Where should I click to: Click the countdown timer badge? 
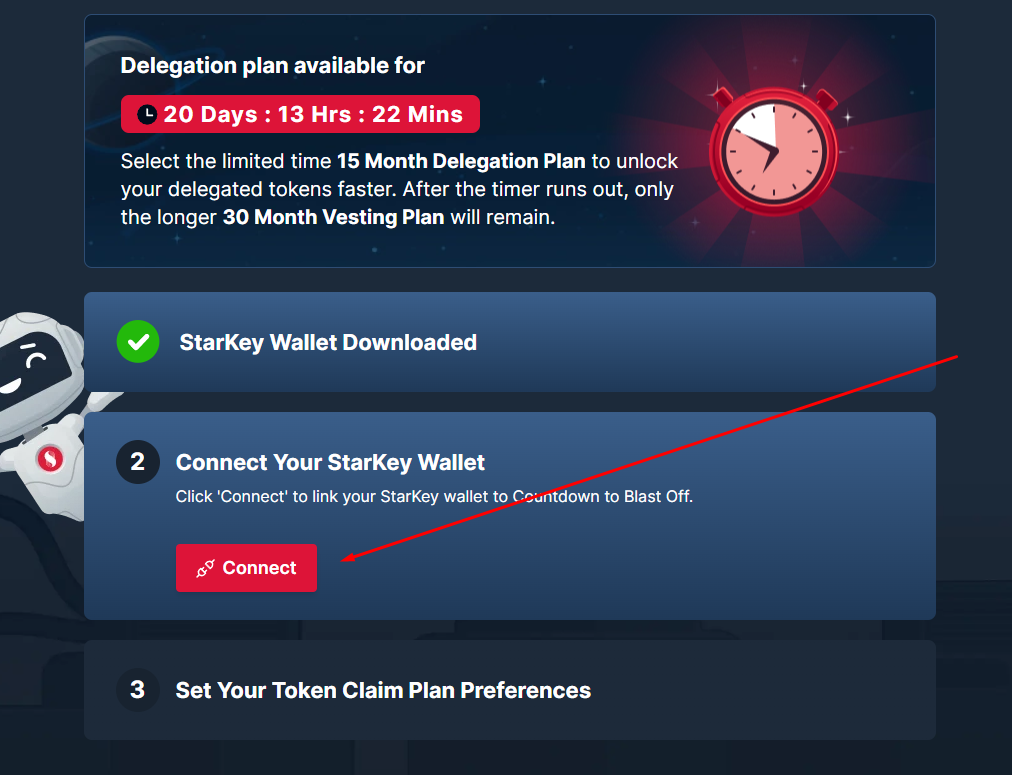tap(300, 114)
